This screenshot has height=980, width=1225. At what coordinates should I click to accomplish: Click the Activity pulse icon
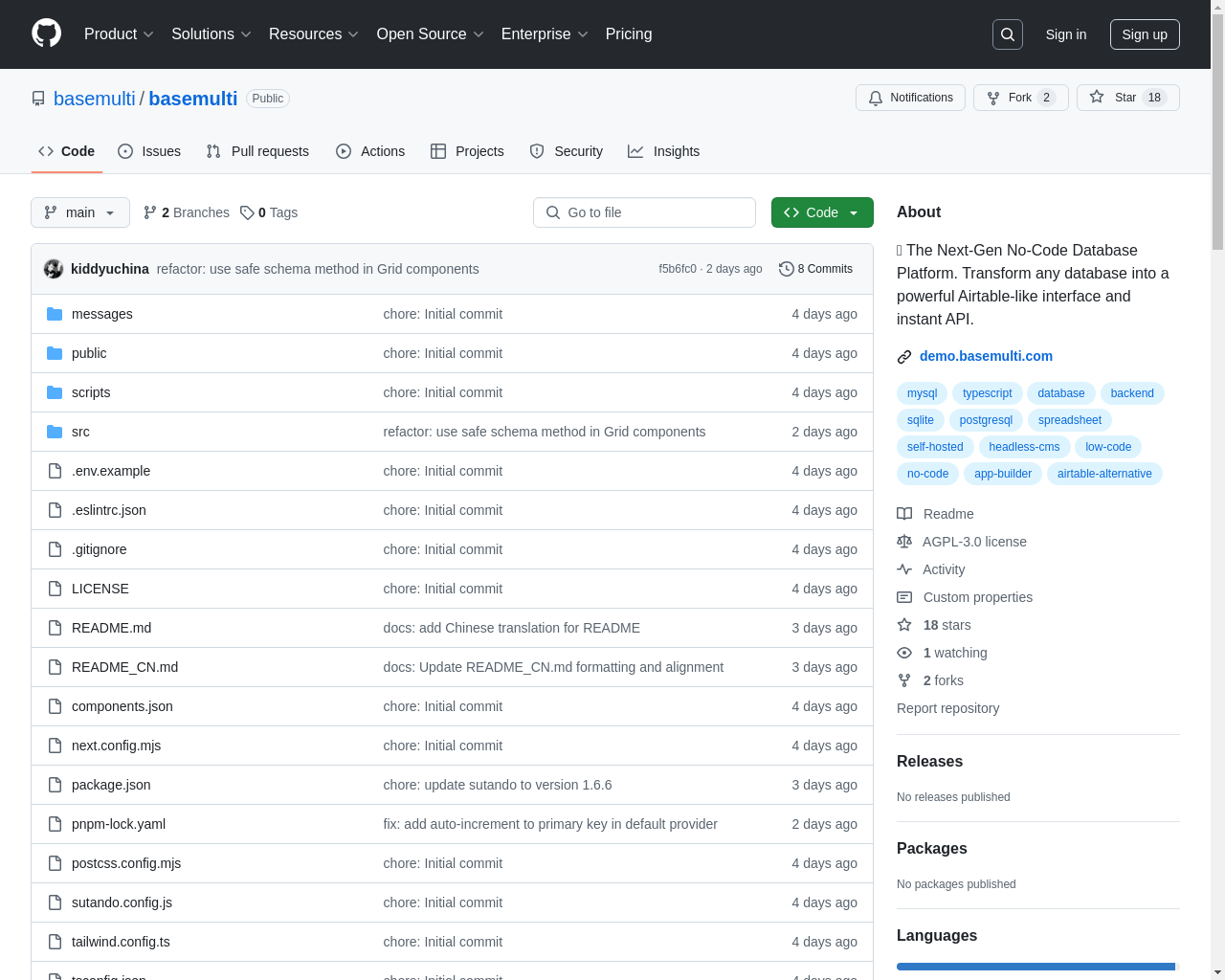pyautogui.click(x=904, y=569)
